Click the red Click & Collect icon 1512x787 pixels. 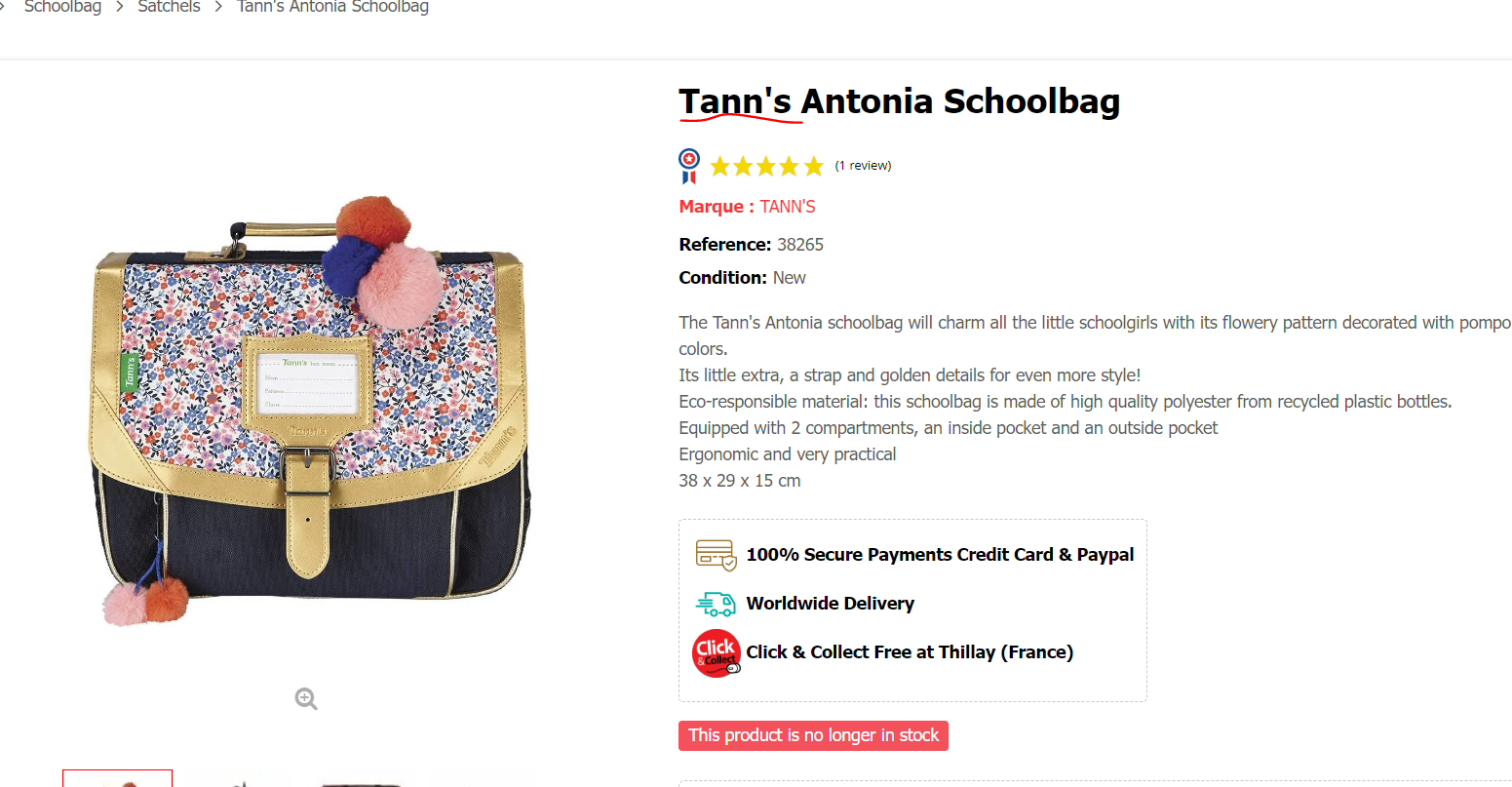coord(717,653)
